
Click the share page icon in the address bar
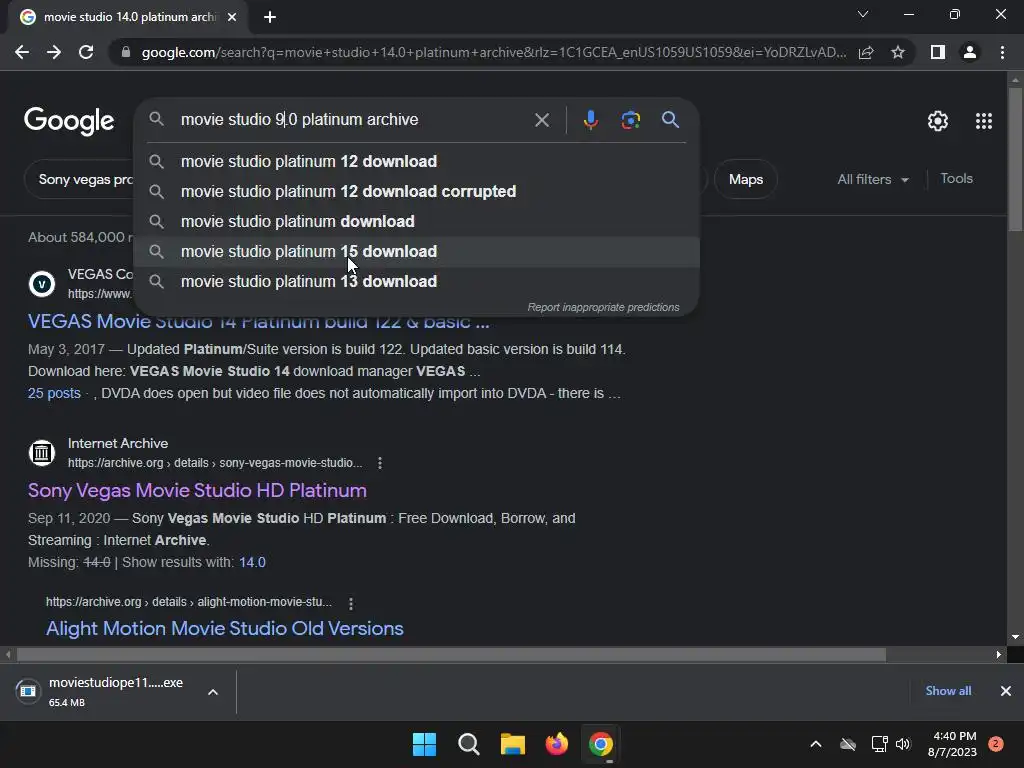click(x=866, y=52)
